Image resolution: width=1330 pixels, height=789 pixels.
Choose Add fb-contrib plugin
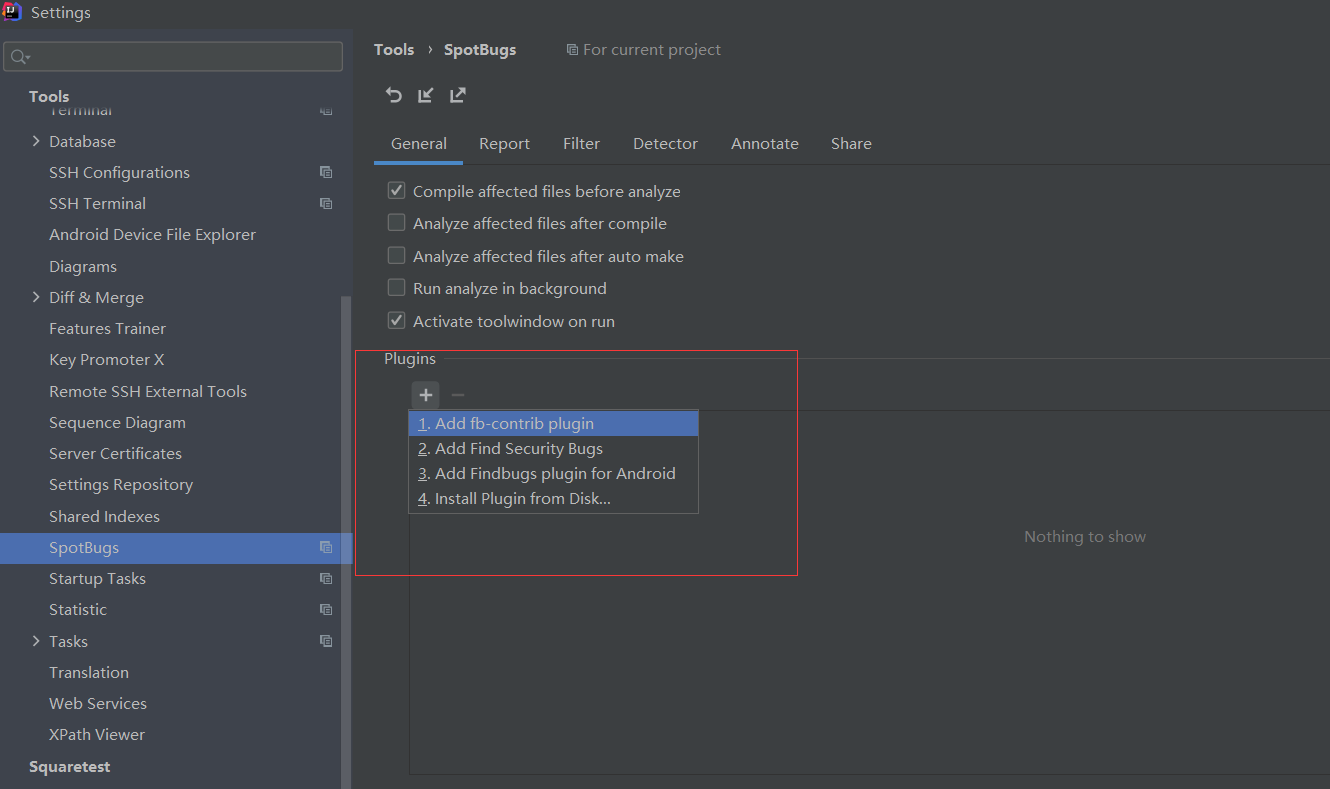click(553, 423)
